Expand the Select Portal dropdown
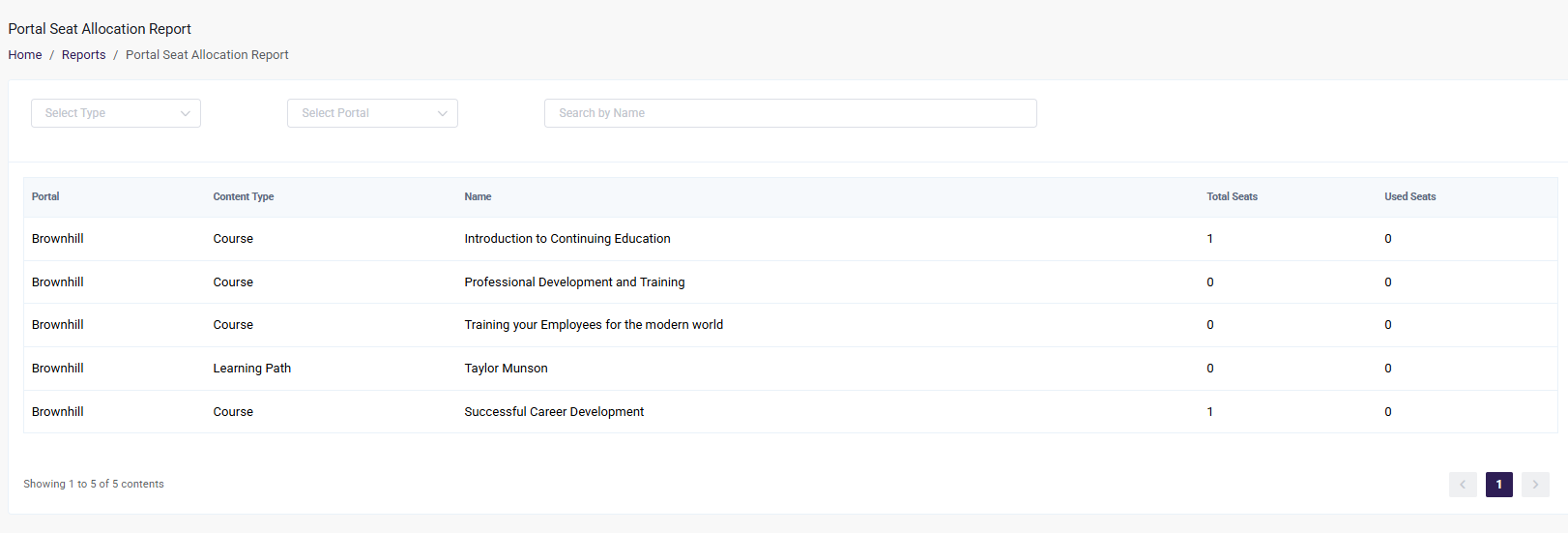 point(372,113)
